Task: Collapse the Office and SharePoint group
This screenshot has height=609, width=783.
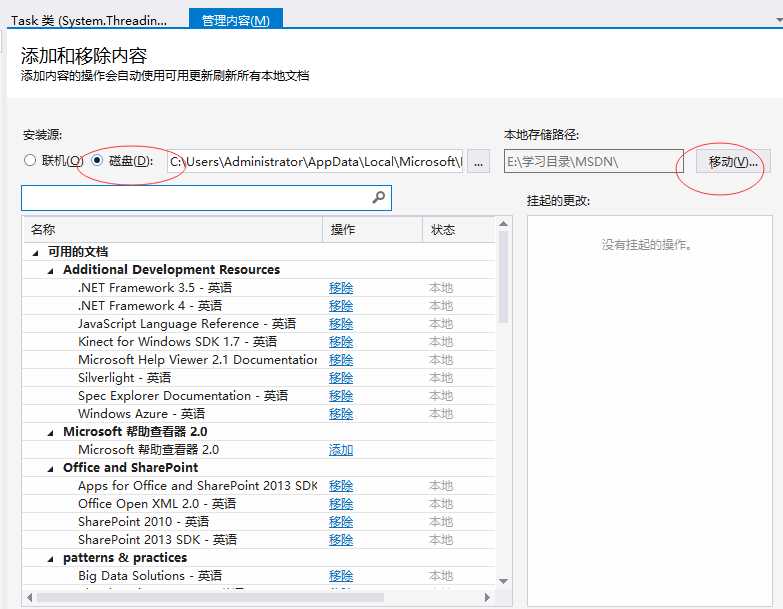Action: (50, 469)
